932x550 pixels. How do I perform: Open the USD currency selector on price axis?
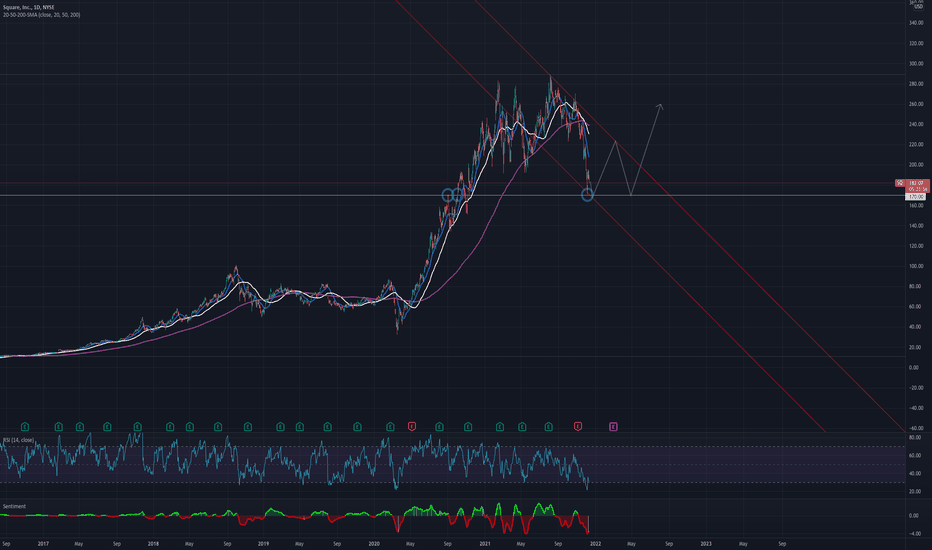pyautogui.click(x=918, y=7)
